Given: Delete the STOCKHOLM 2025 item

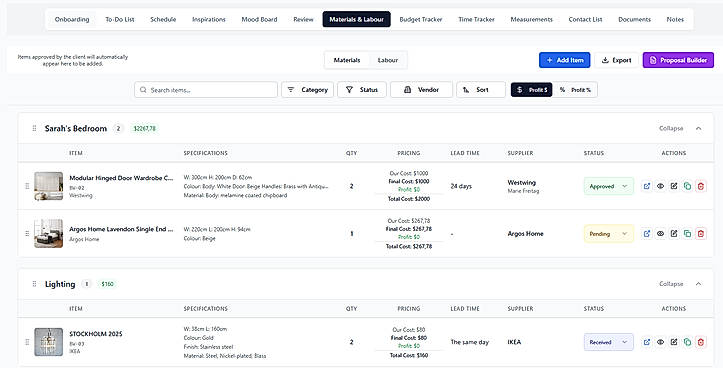Looking at the screenshot, I should point(701,342).
